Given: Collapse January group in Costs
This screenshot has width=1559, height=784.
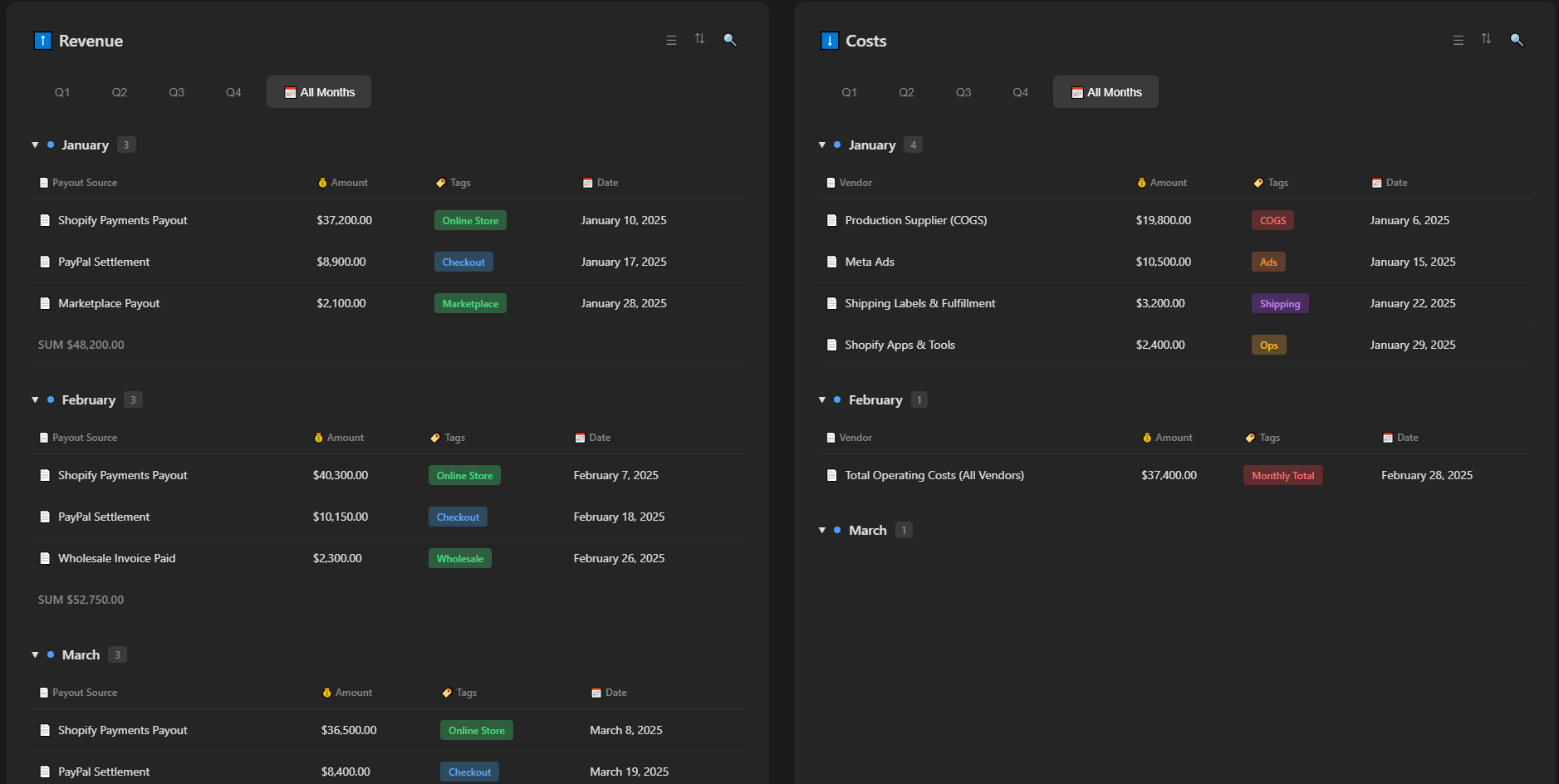Looking at the screenshot, I should point(821,145).
